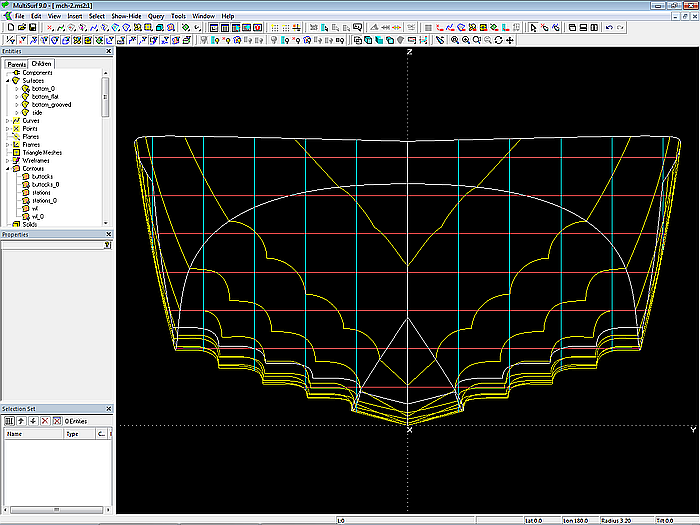Open the Query menu

[x=156, y=17]
